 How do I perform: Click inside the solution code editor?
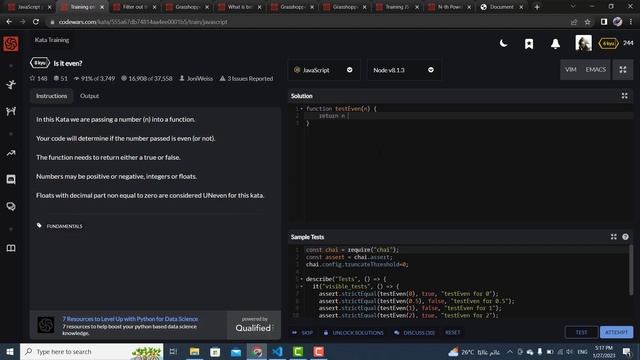point(461,163)
